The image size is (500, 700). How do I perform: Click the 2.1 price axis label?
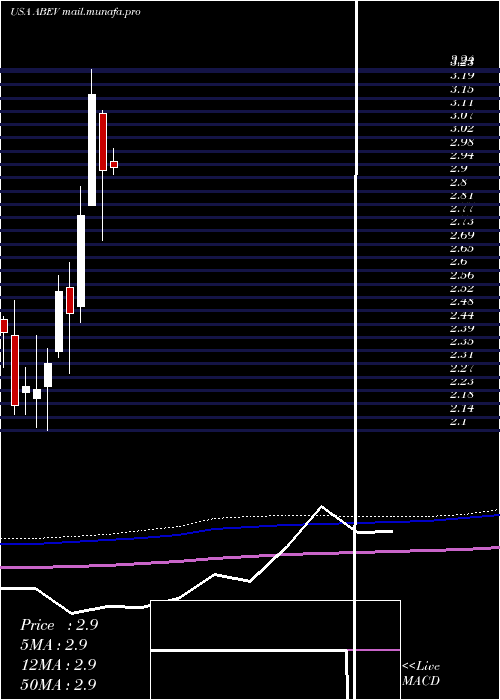point(459,421)
